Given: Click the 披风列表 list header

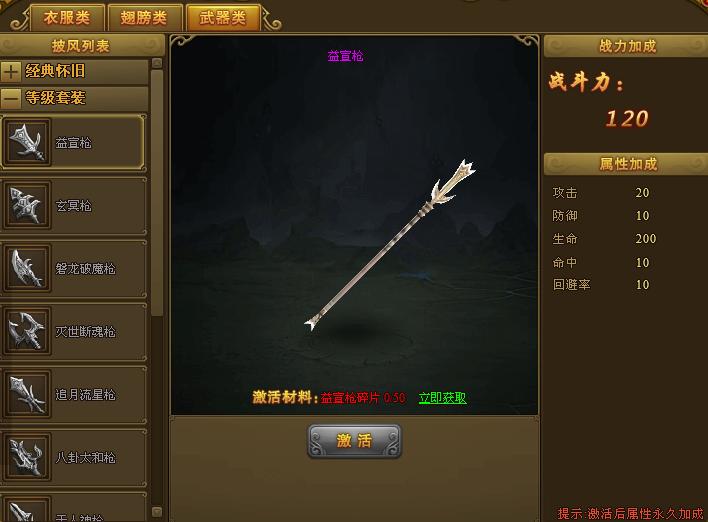Looking at the screenshot, I should (81, 46).
